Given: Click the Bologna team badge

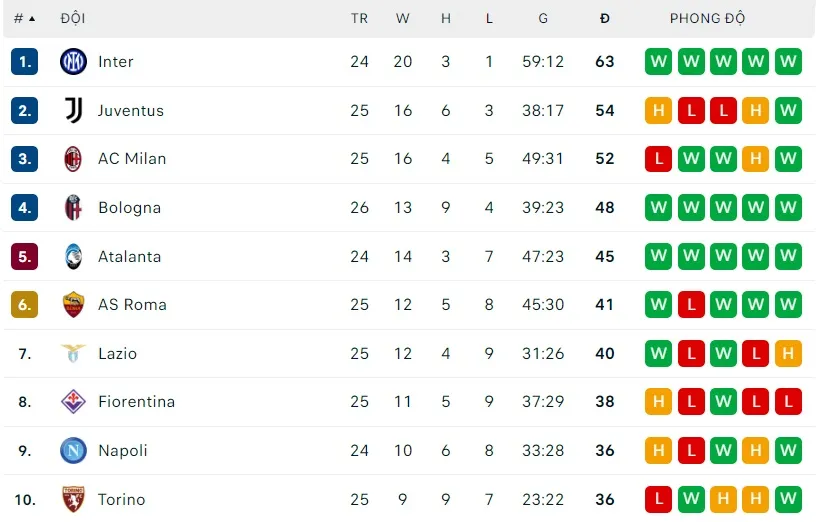Looking at the screenshot, I should tap(73, 208).
